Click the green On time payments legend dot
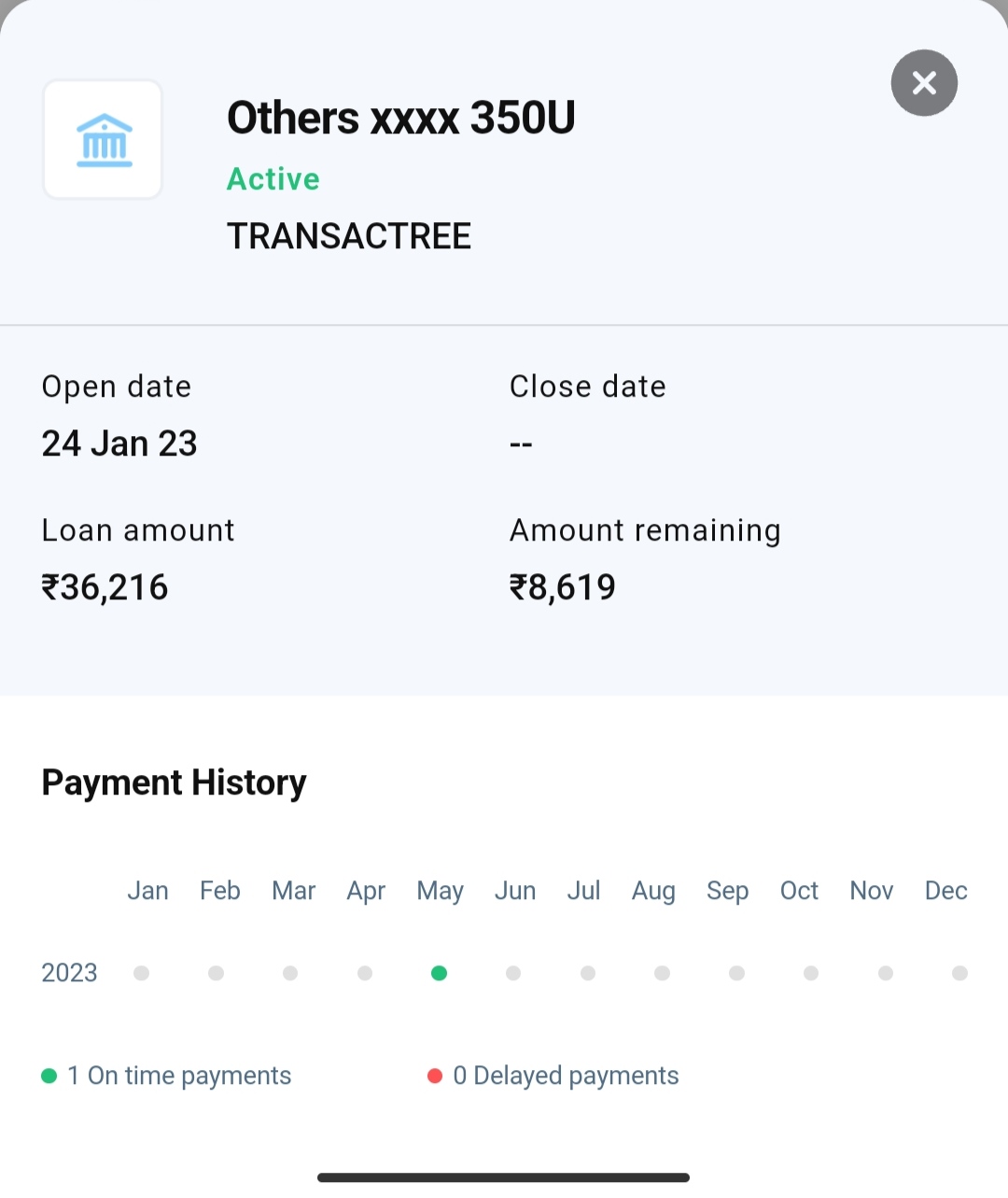 (x=49, y=1076)
